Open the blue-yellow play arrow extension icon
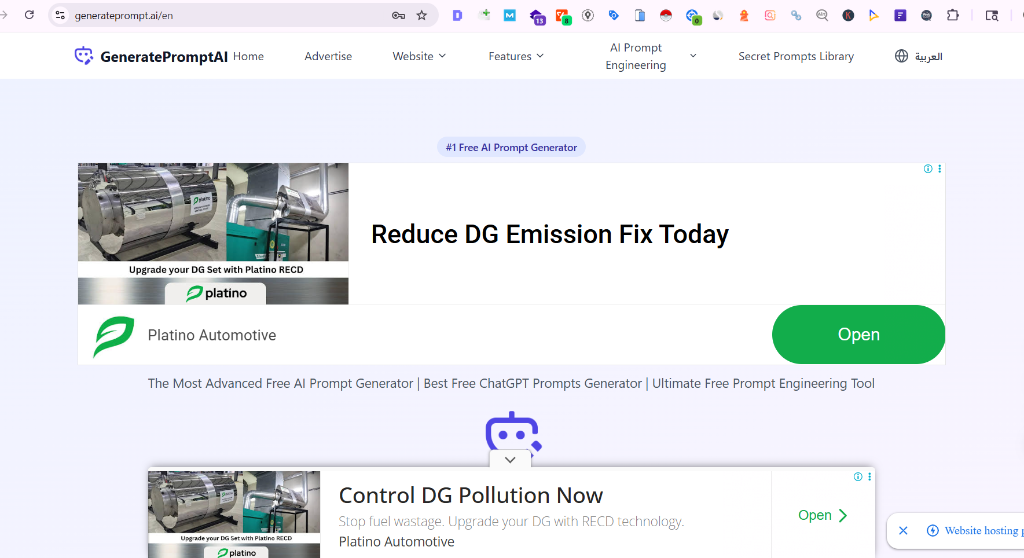This screenshot has height=558, width=1024. (x=874, y=15)
